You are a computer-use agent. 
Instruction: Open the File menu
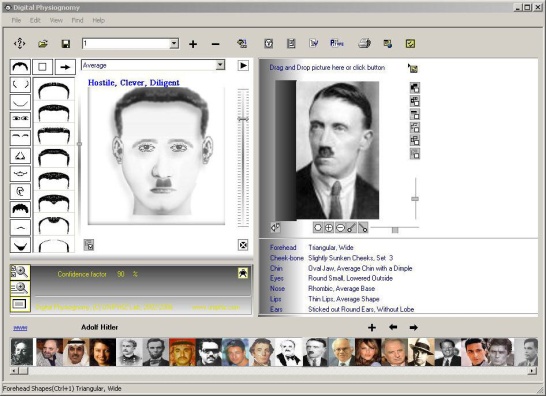click(16, 20)
